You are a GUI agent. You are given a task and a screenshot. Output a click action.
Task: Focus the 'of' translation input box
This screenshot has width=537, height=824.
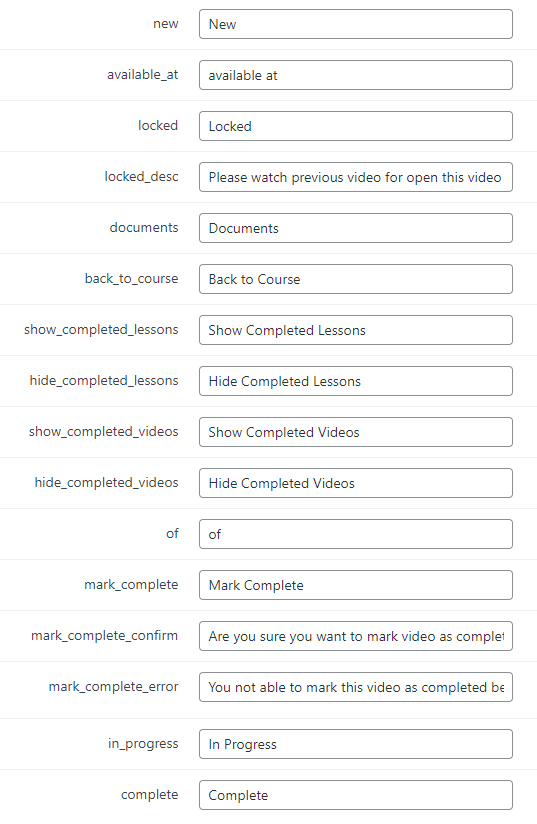point(356,534)
